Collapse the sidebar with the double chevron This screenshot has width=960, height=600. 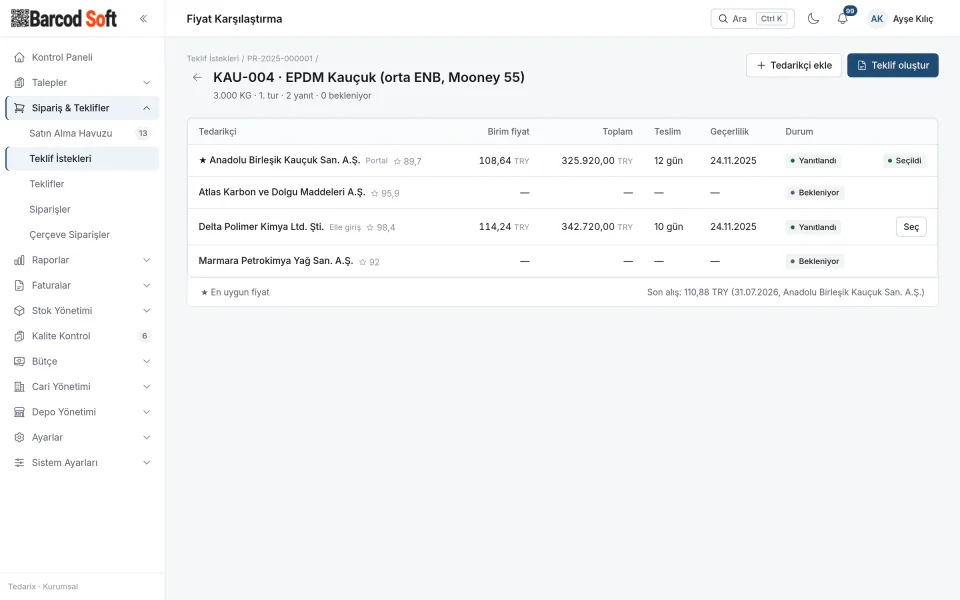click(143, 18)
